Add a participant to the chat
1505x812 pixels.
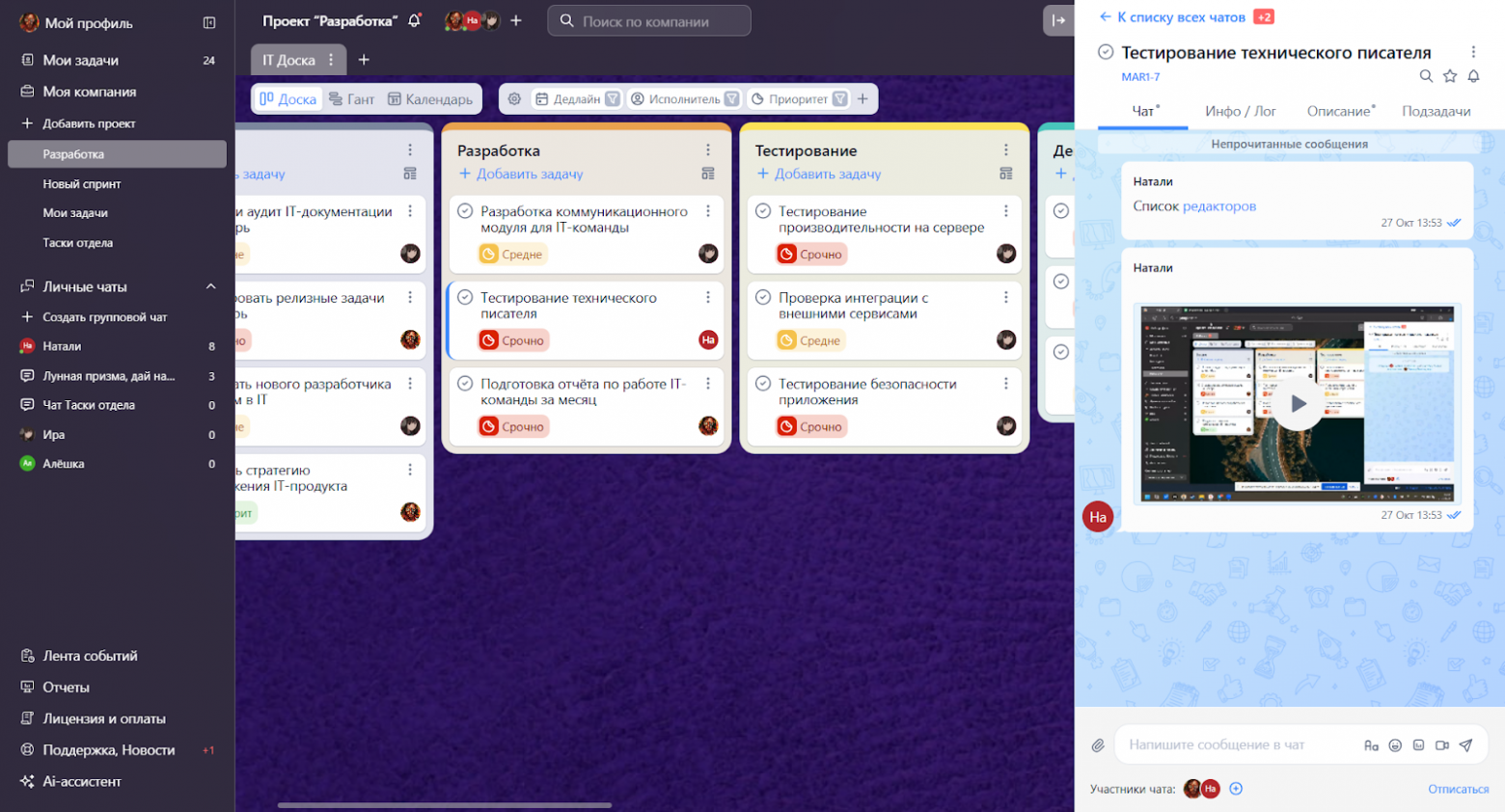tap(1236, 789)
